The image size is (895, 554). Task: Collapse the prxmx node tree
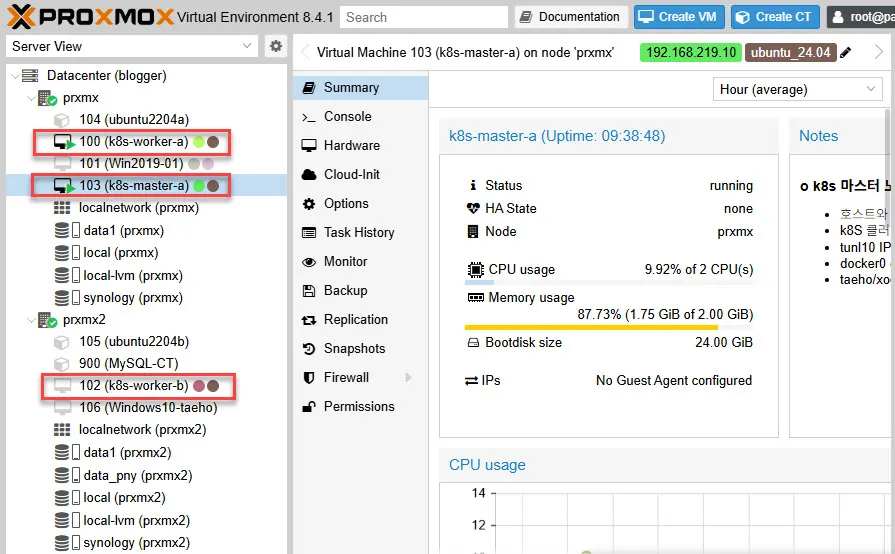coord(29,98)
